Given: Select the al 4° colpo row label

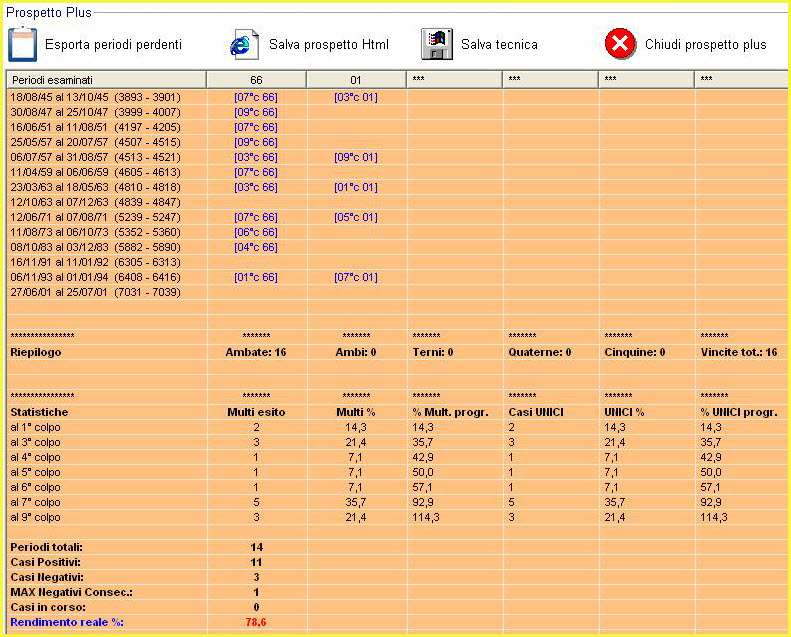Looking at the screenshot, I should (35, 457).
